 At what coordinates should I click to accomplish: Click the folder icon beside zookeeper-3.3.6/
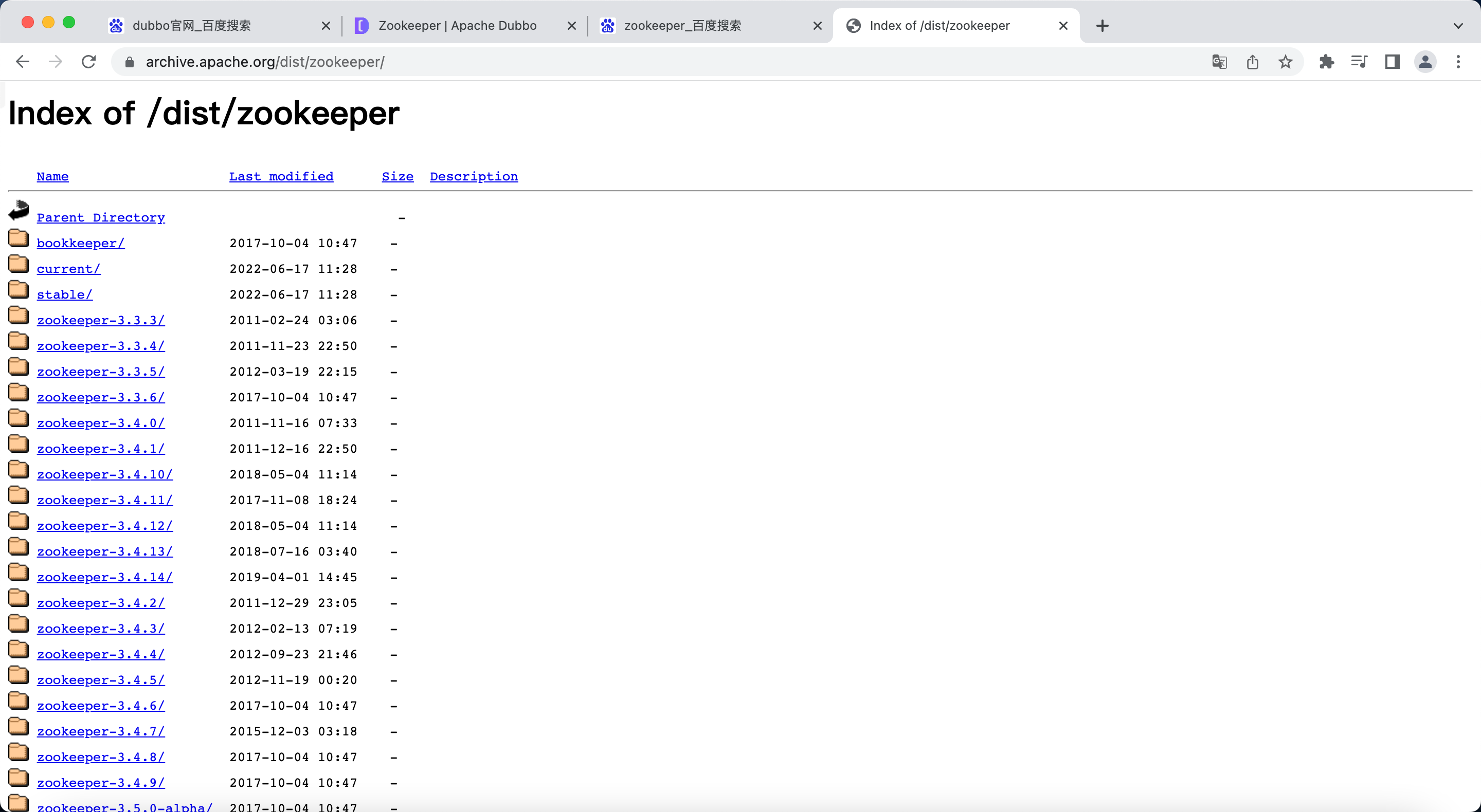pyautogui.click(x=19, y=392)
